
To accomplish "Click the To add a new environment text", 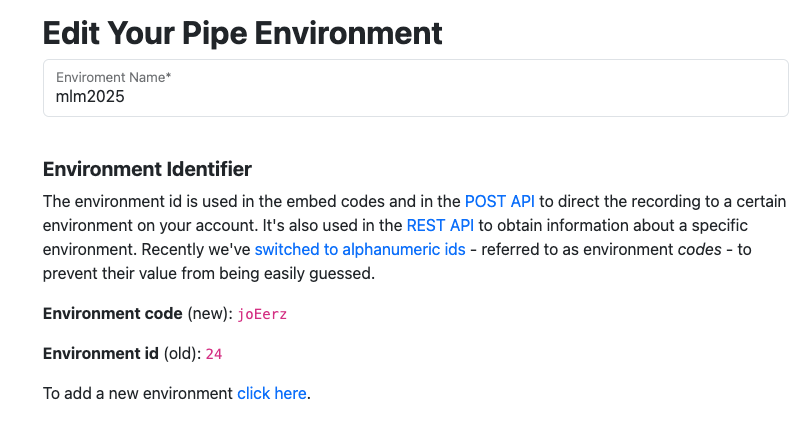I will pos(138,393).
